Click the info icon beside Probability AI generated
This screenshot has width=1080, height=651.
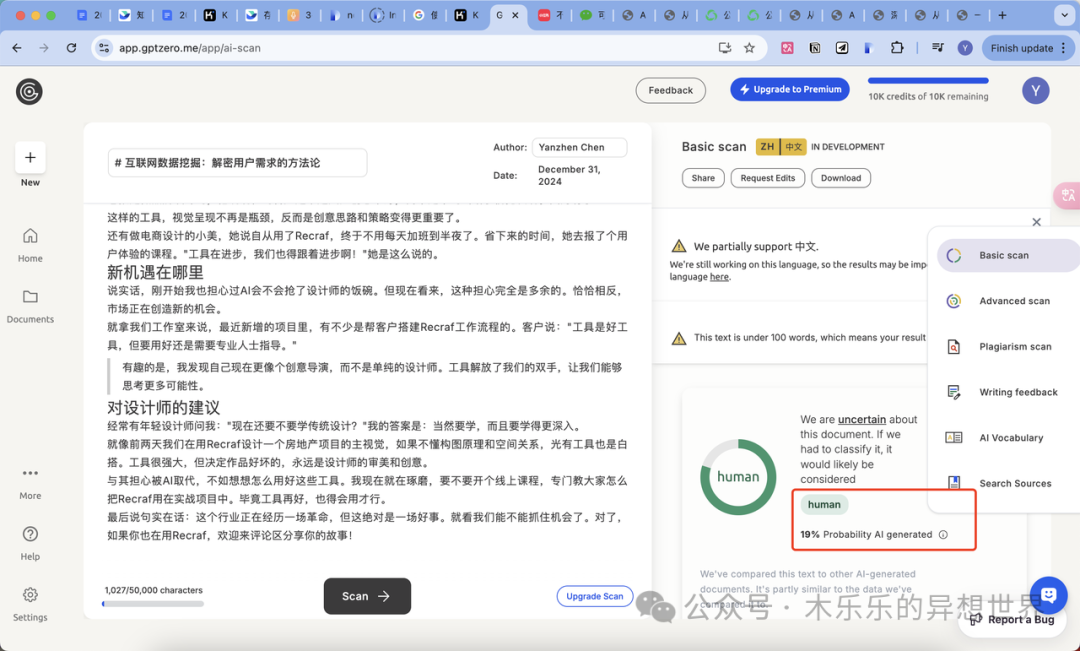pos(943,535)
